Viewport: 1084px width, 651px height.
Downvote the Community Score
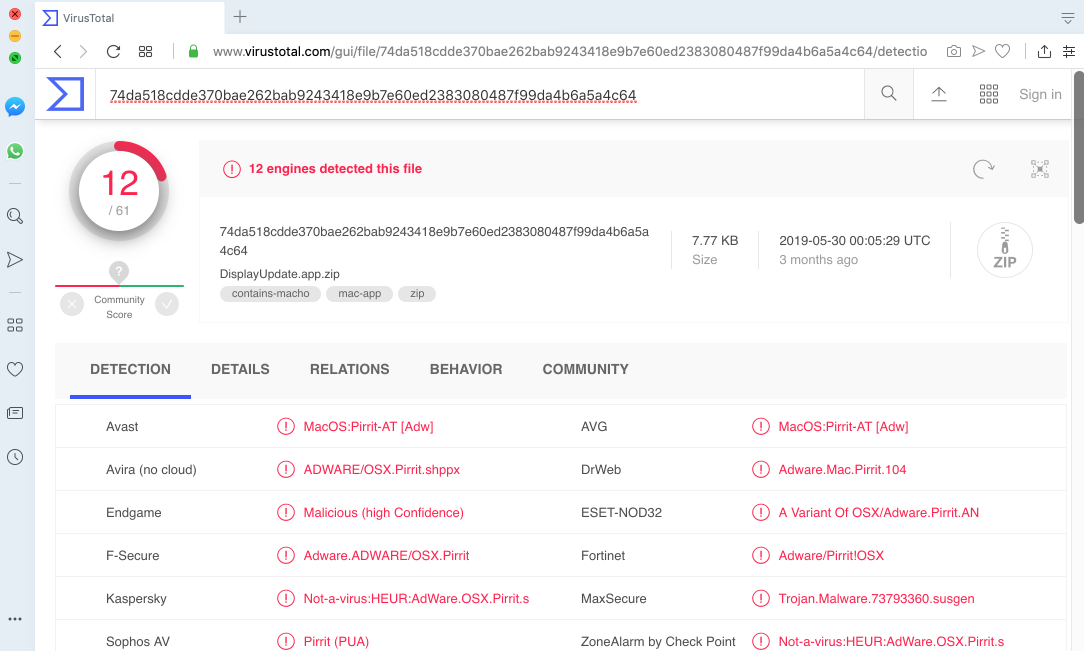(x=71, y=304)
